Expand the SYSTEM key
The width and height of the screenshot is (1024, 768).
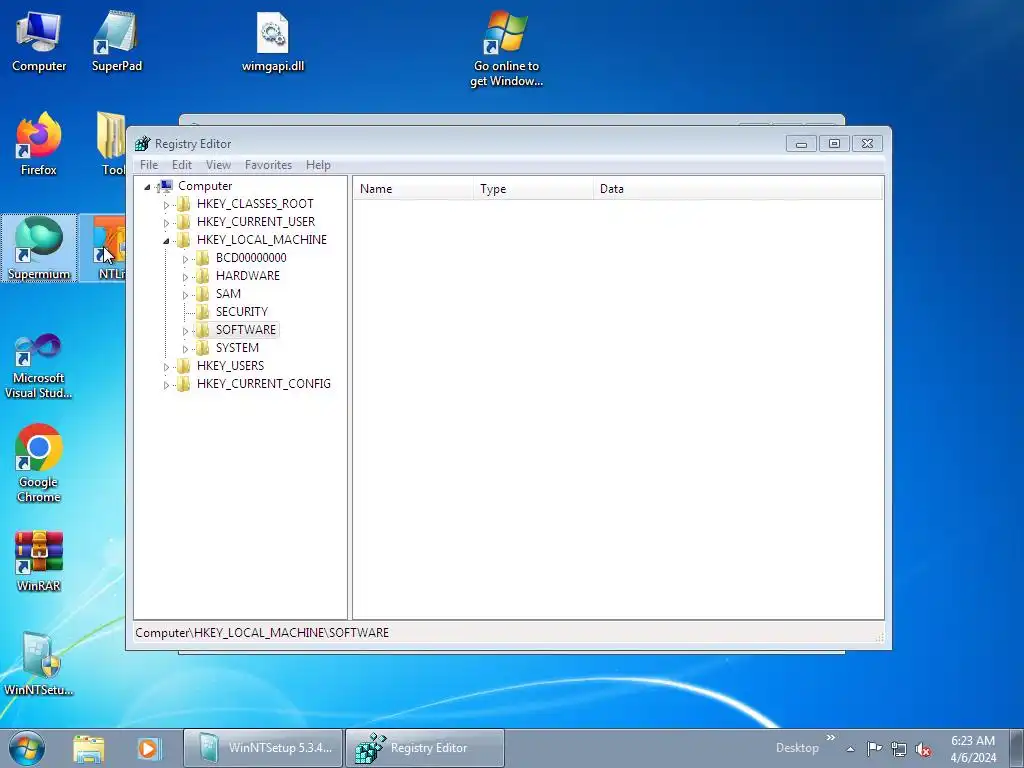click(185, 349)
